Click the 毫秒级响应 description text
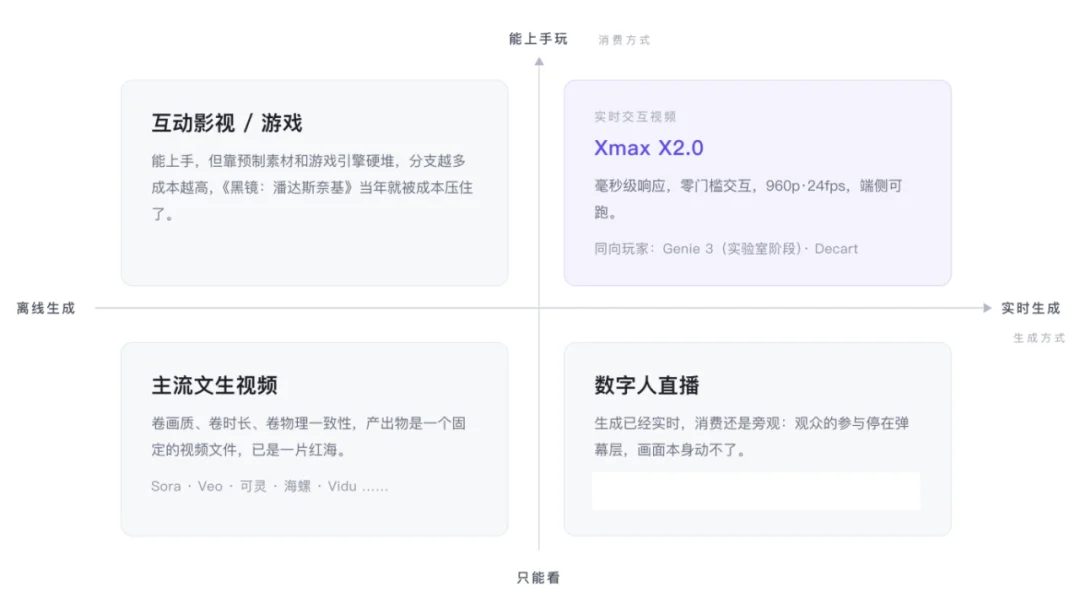The image size is (1080, 603). coord(748,199)
